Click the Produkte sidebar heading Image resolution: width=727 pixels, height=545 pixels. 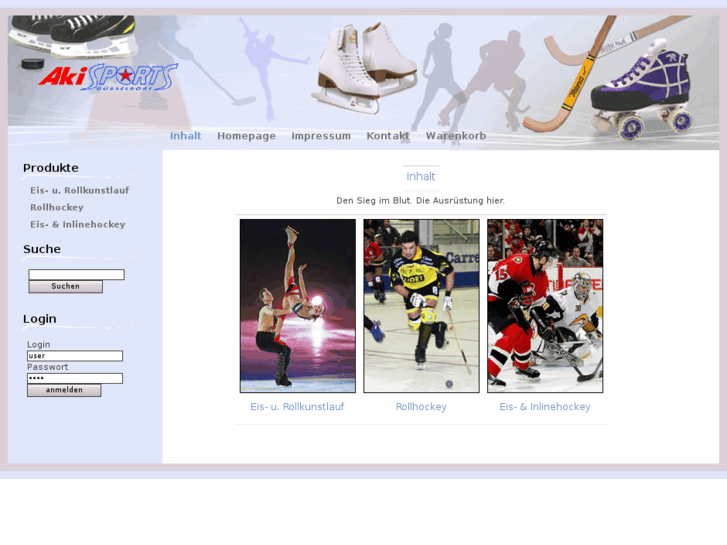[51, 168]
